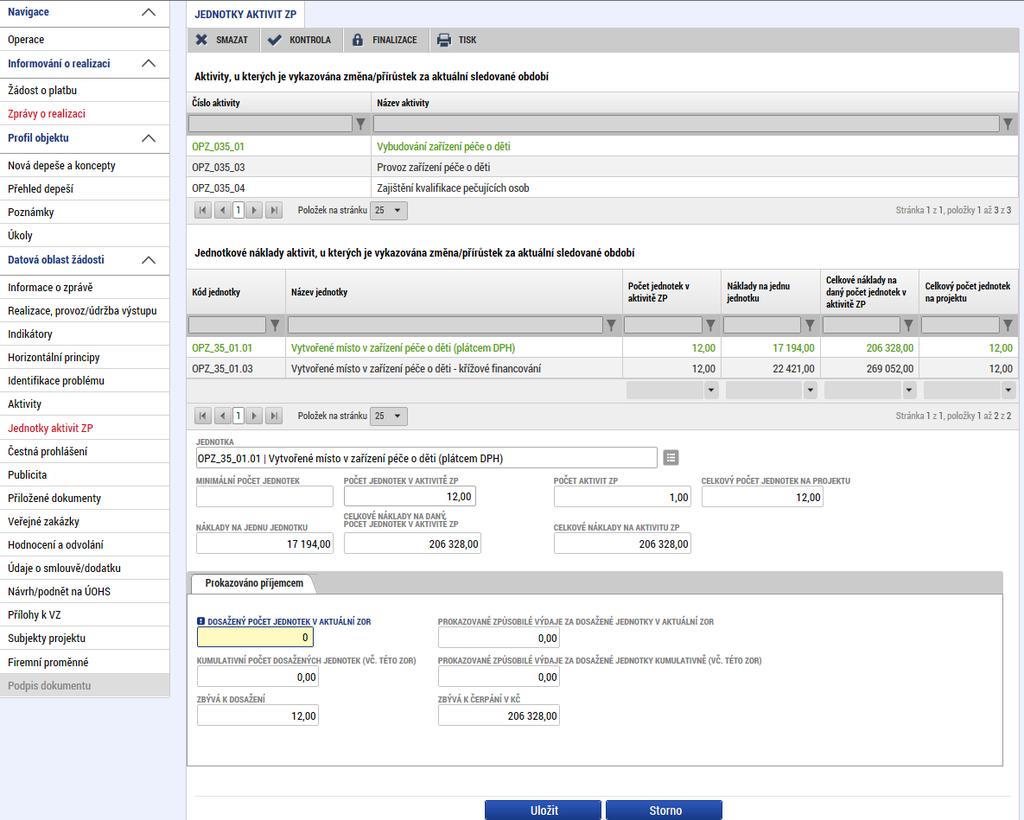Open Přehled depeší menu item
This screenshot has width=1024, height=820.
point(84,189)
